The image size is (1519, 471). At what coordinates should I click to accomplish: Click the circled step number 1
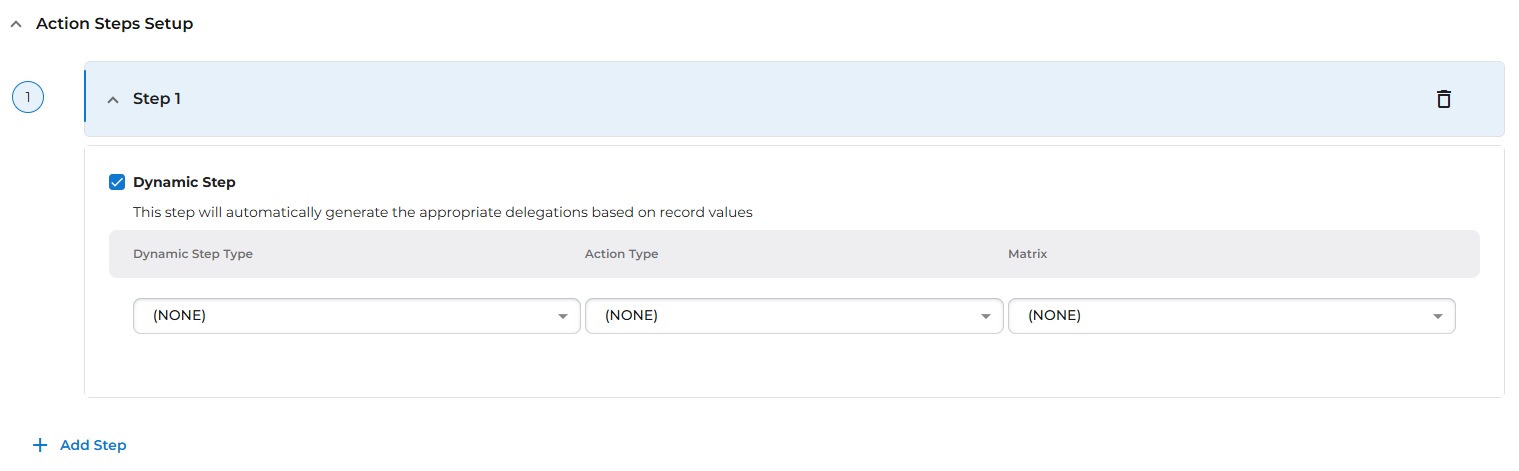(28, 97)
